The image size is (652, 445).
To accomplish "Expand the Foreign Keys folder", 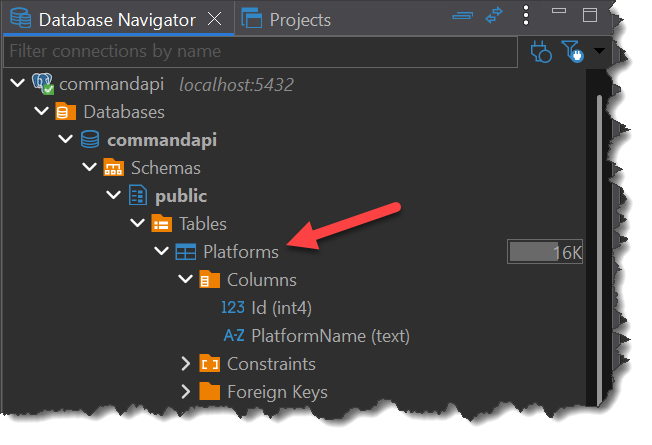I will (x=185, y=392).
